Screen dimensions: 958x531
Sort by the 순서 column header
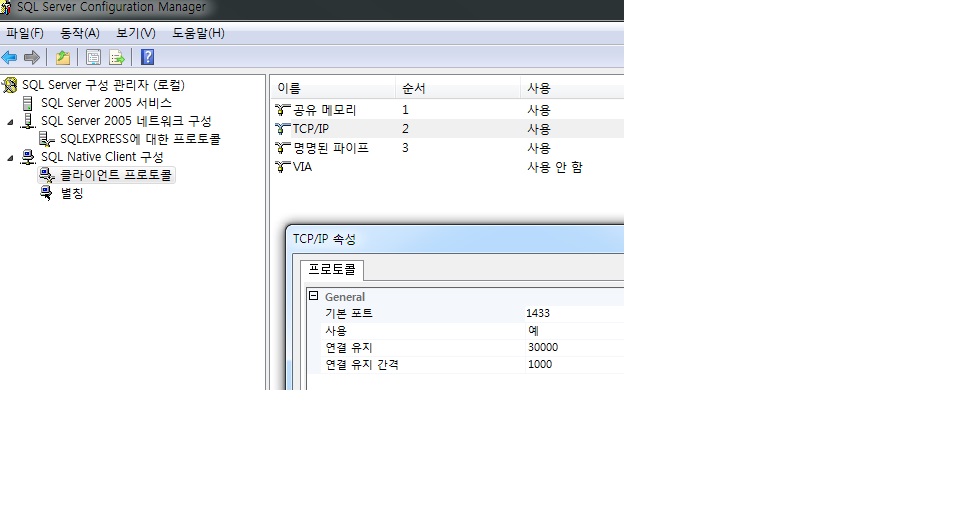pos(458,89)
